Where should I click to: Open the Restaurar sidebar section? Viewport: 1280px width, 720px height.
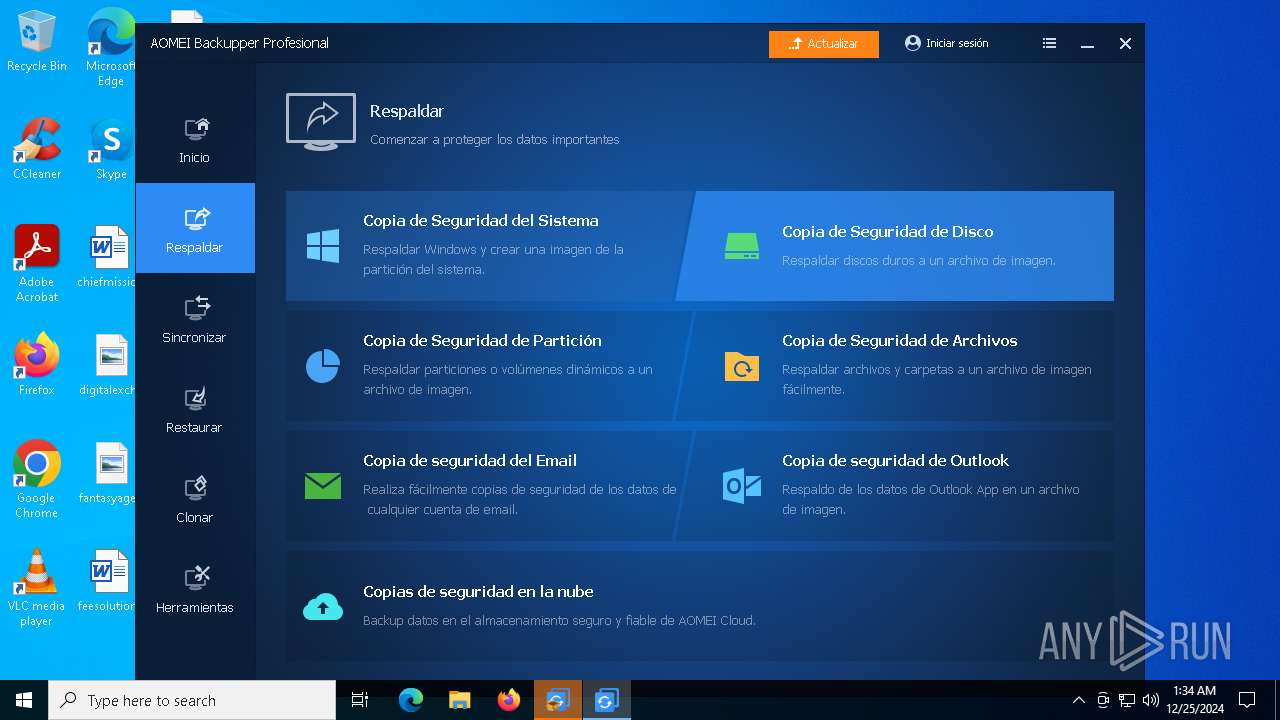[195, 408]
